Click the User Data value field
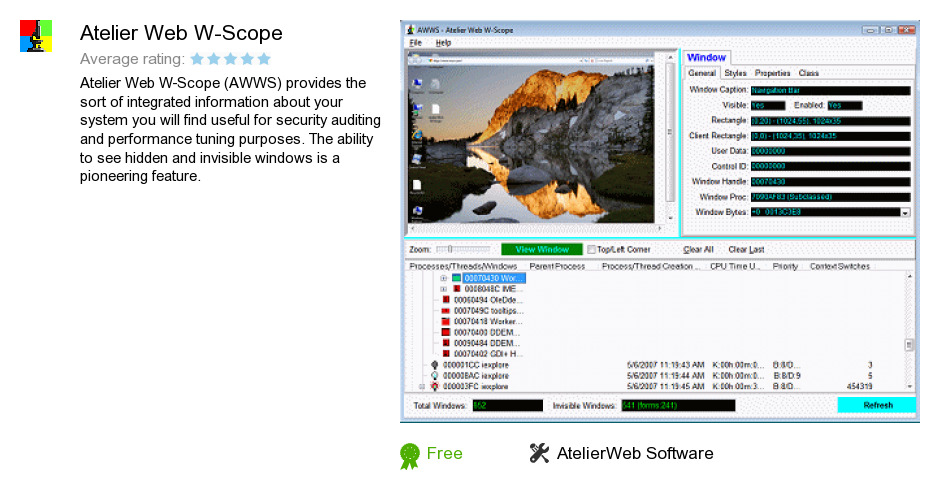The height and width of the screenshot is (500, 940). [x=830, y=151]
